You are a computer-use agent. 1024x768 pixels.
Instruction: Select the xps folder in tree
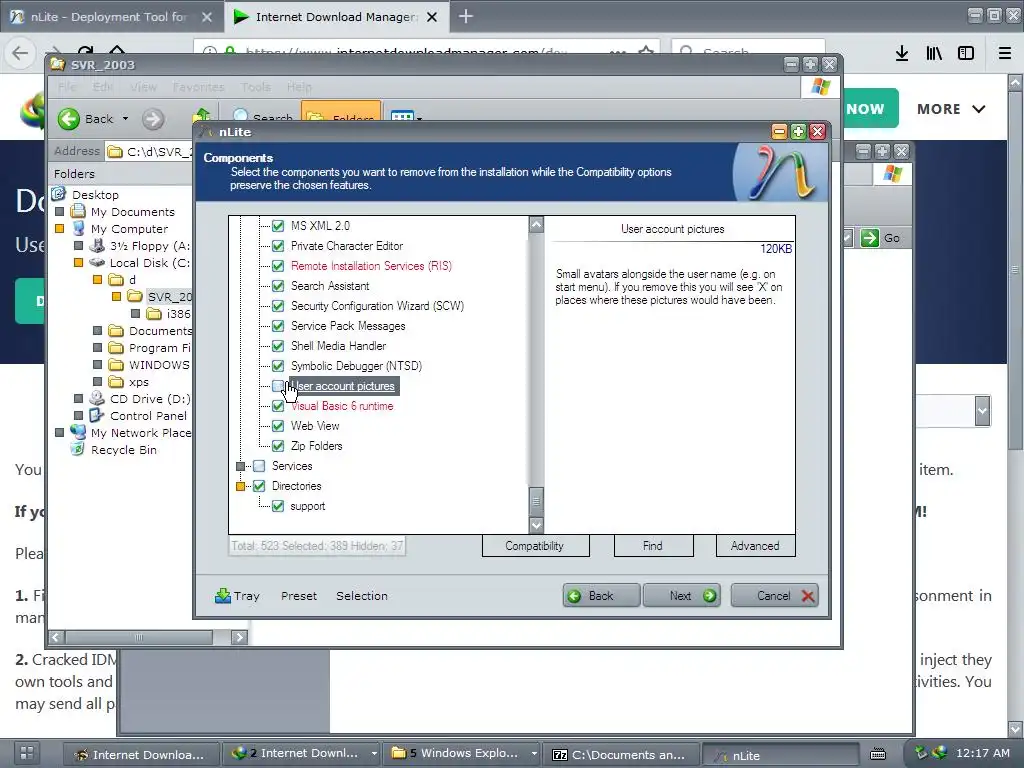[x=138, y=382]
